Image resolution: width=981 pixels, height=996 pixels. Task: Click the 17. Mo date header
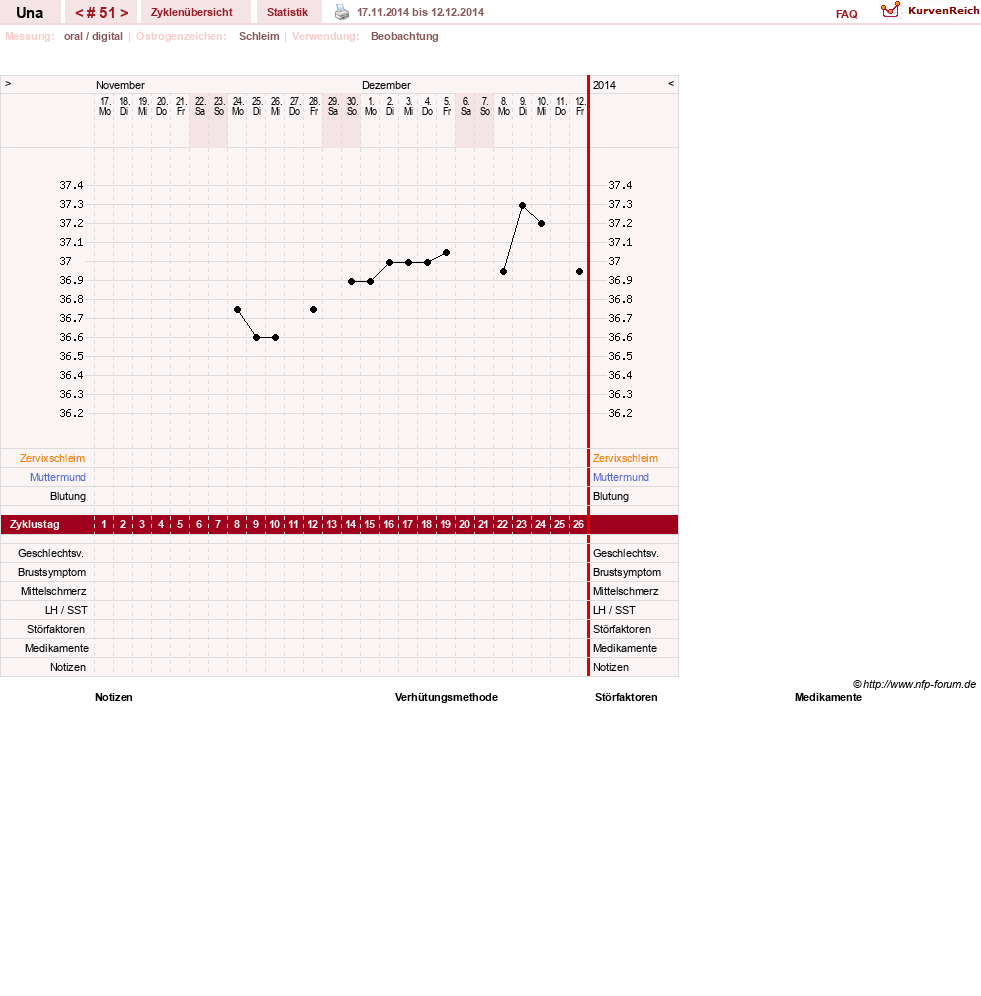(105, 106)
